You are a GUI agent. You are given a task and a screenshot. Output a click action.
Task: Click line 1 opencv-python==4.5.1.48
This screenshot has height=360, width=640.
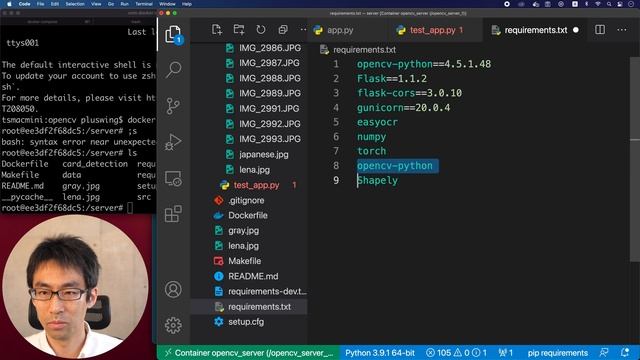pos(424,64)
